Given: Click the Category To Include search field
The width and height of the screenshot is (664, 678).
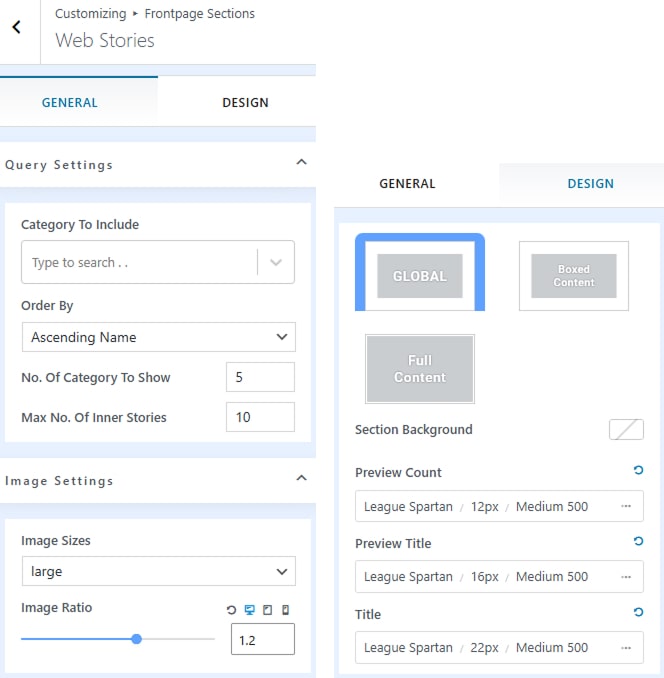Looking at the screenshot, I should click(138, 262).
